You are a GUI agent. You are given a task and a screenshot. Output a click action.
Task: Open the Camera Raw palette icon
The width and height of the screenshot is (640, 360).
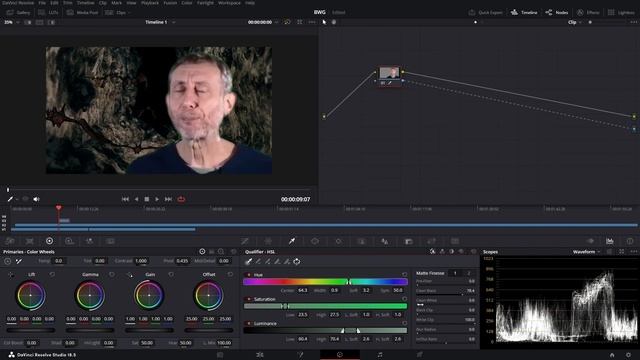[10, 241]
